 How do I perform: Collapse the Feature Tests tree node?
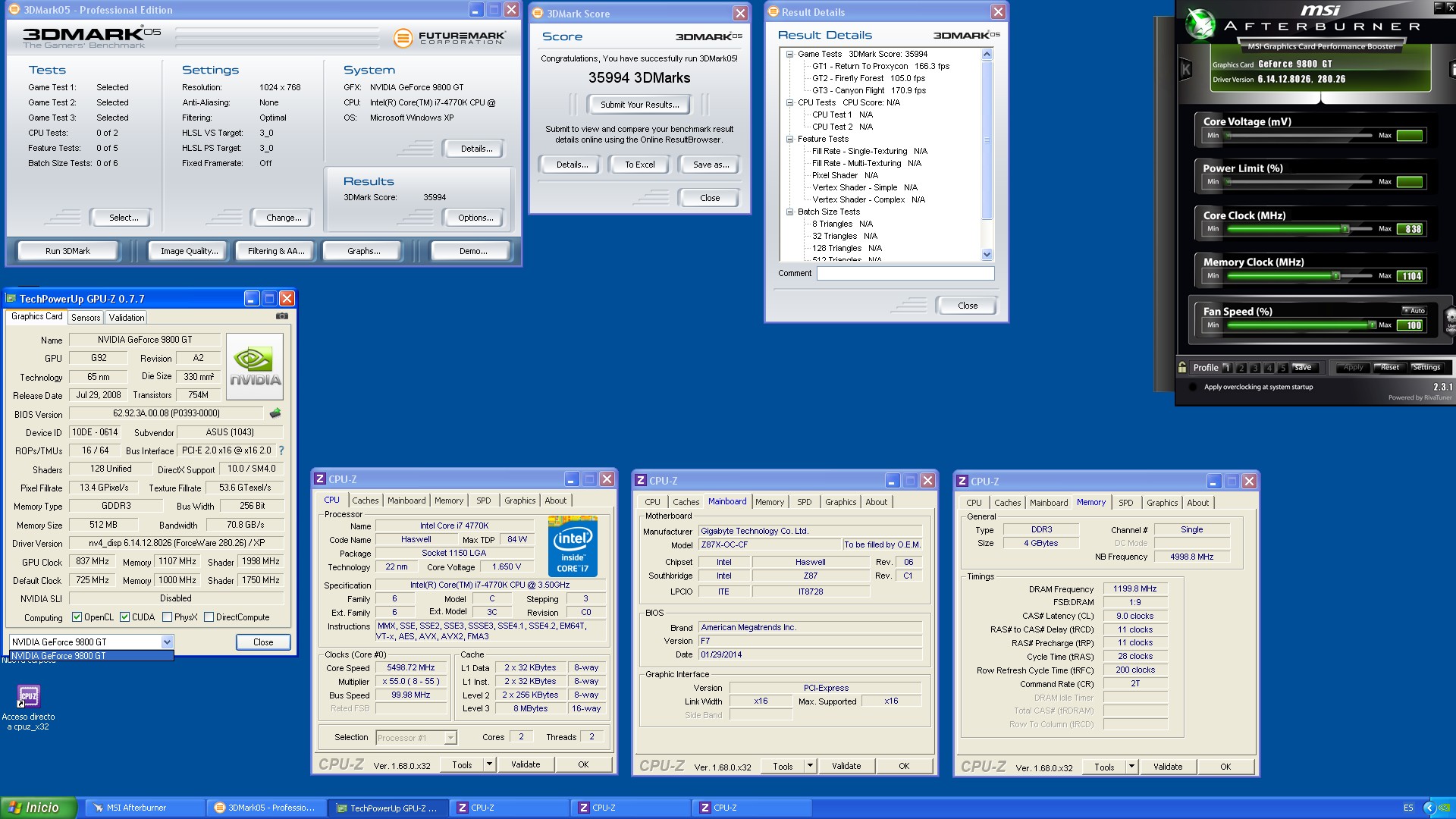point(789,139)
